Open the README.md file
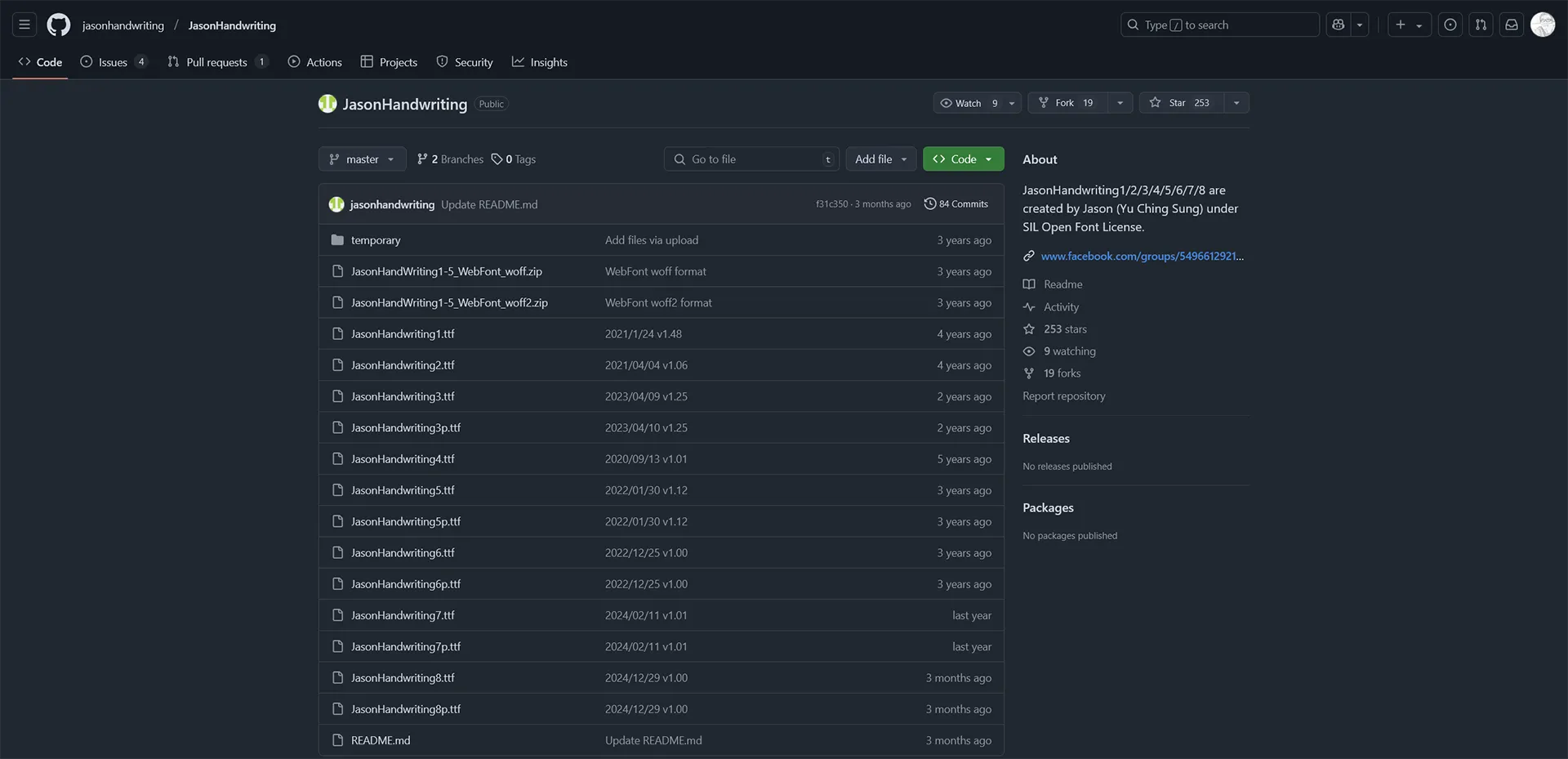 pos(381,740)
